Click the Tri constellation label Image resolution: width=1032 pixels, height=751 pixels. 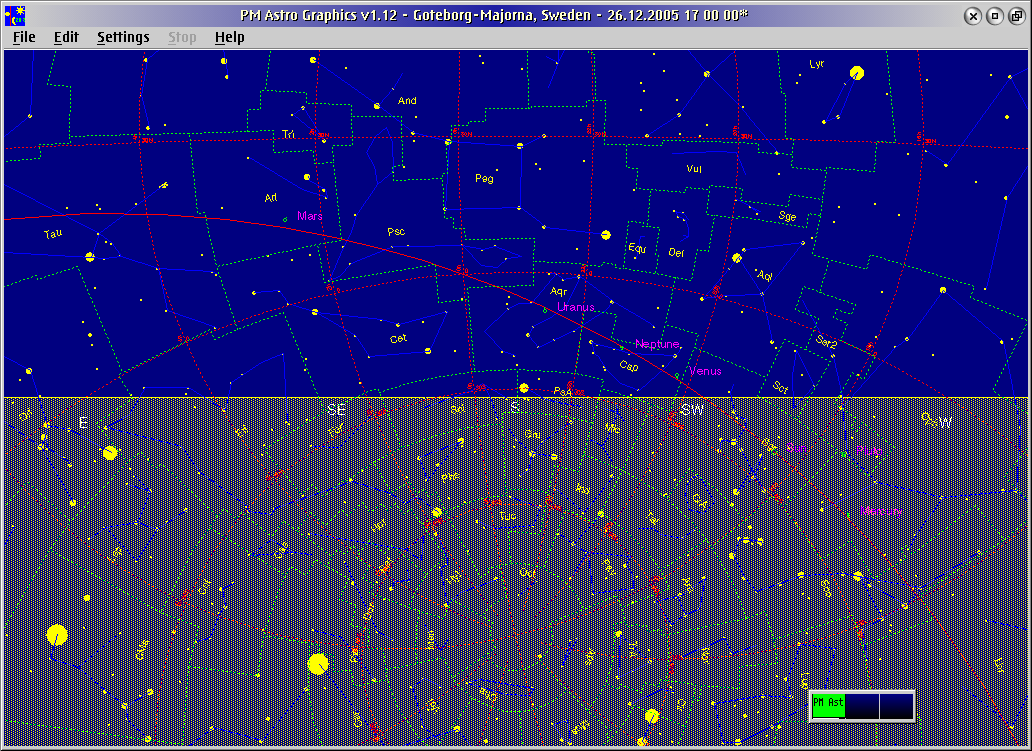pos(288,134)
